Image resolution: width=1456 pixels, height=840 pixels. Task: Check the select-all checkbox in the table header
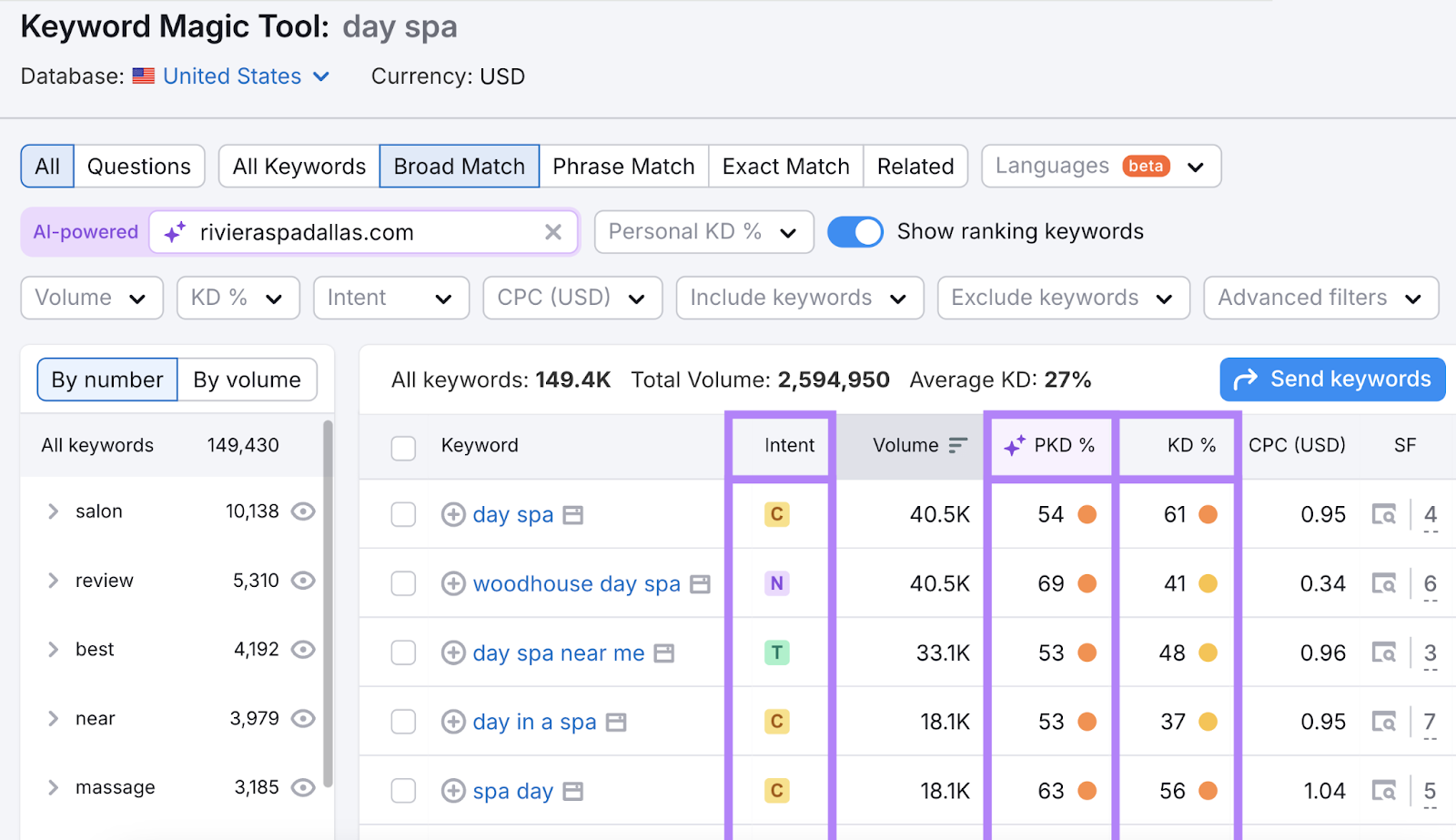403,448
